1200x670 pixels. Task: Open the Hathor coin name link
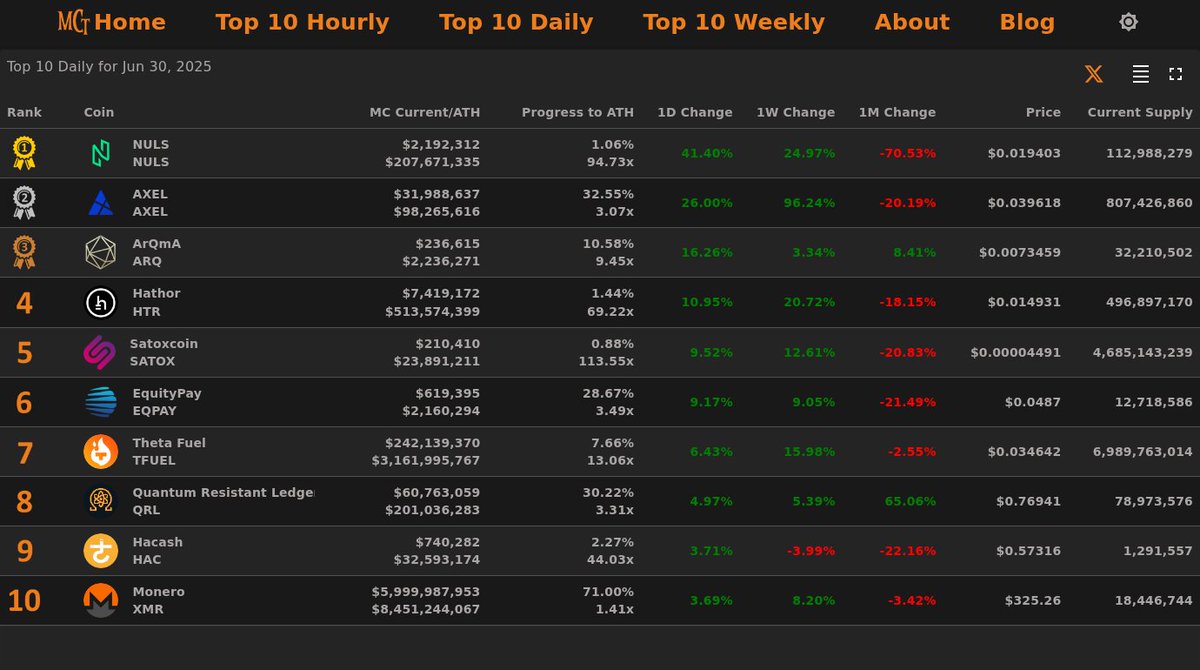point(156,294)
